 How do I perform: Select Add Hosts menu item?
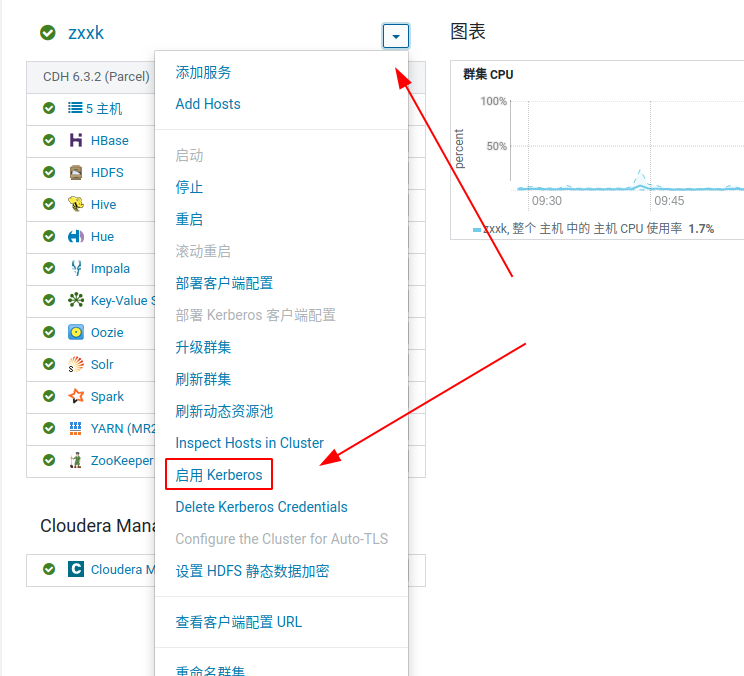(208, 104)
